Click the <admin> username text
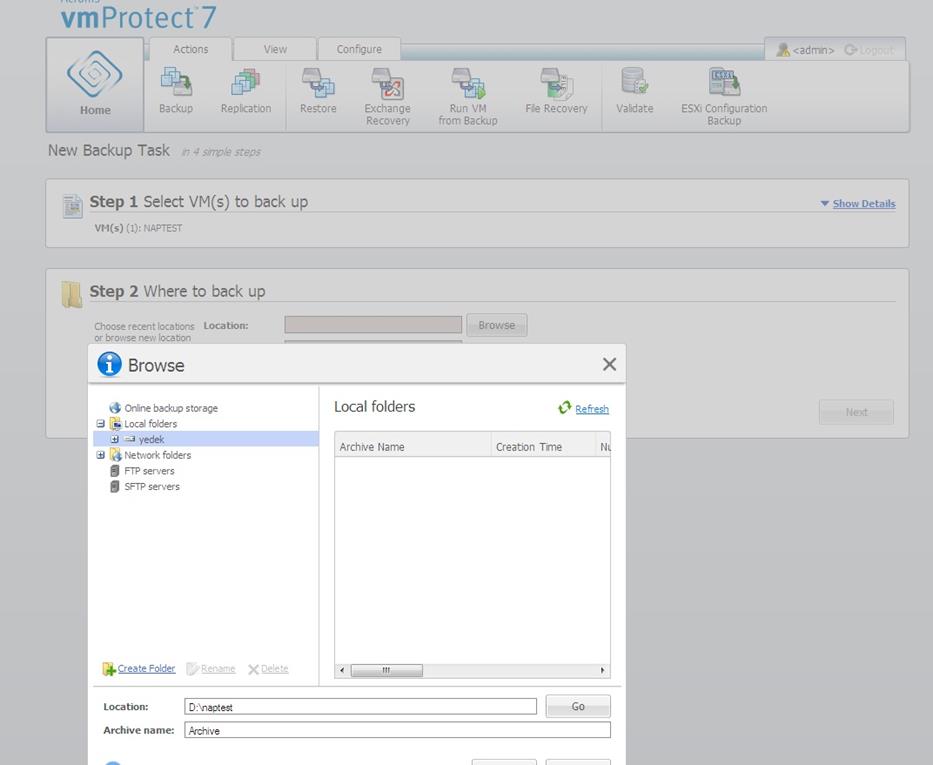This screenshot has height=765, width=933. coord(813,50)
